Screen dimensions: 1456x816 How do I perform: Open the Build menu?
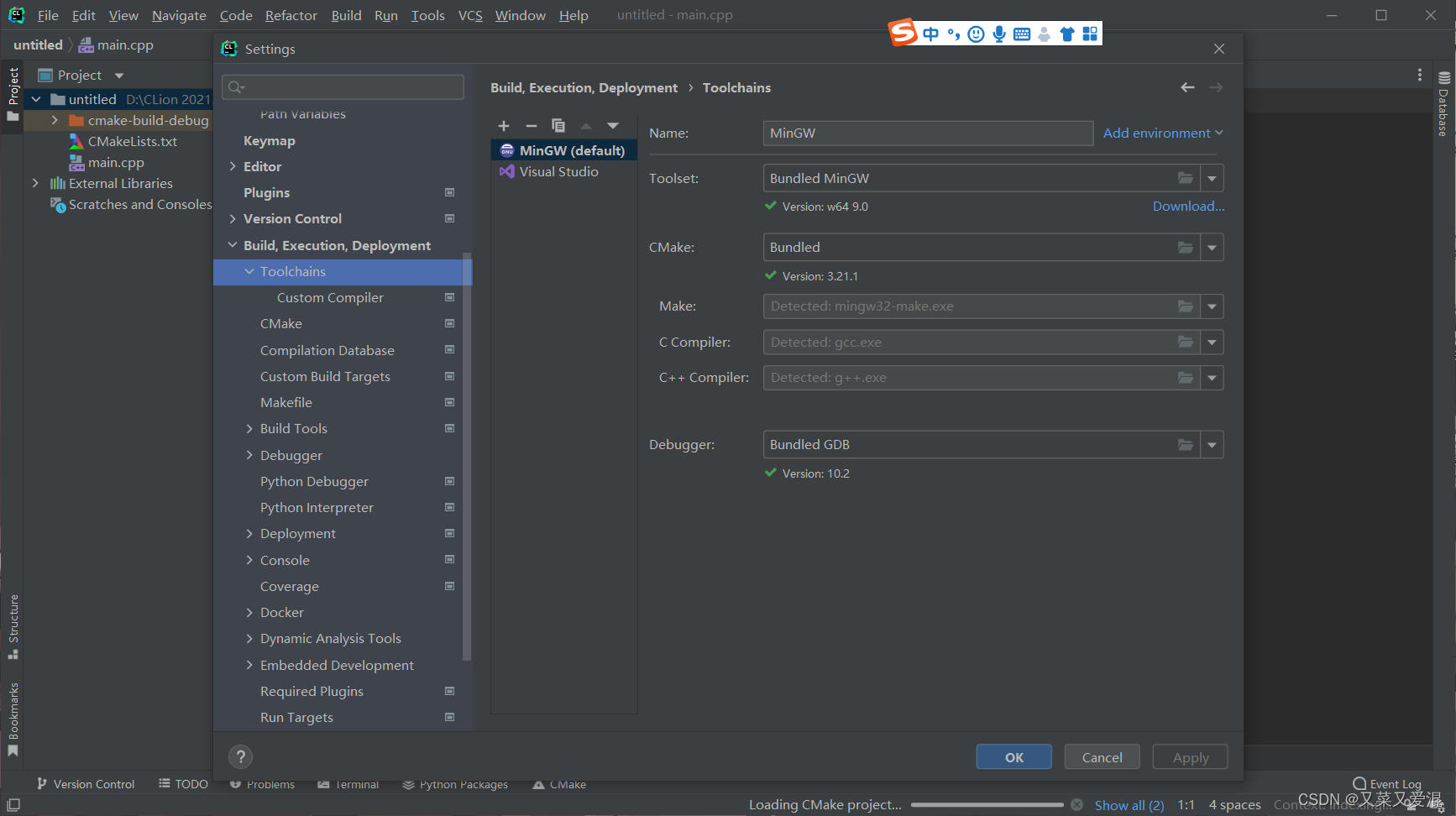(x=346, y=15)
